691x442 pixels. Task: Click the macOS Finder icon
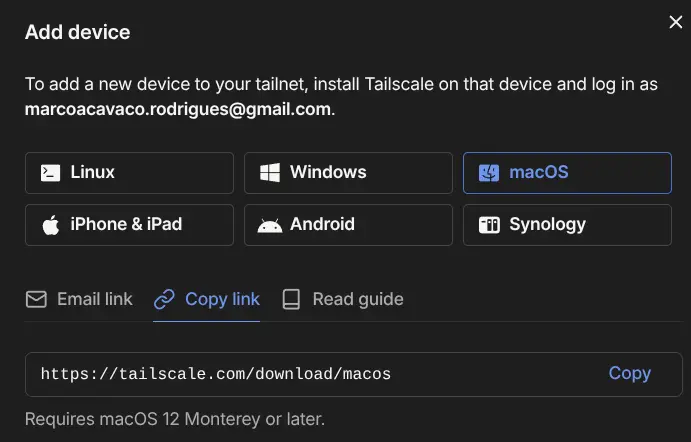pos(489,173)
